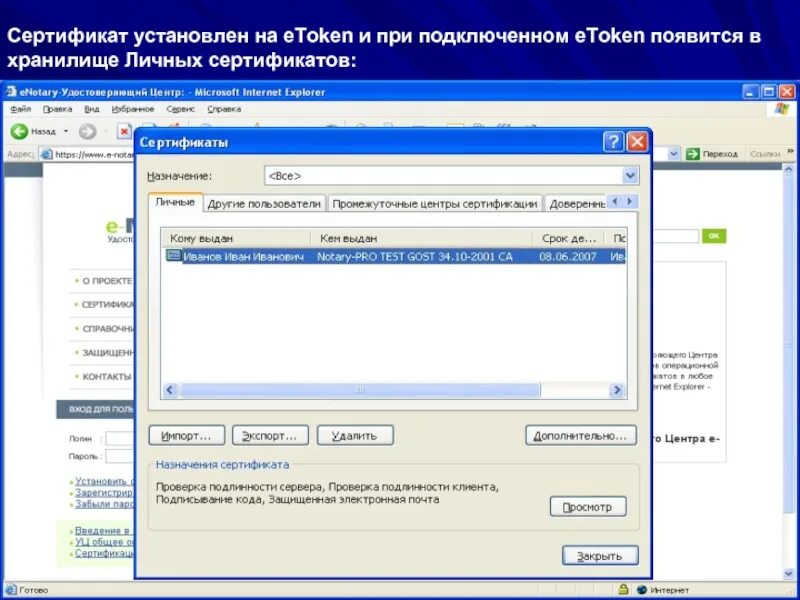Click the Back arrow icon in Internet Explorer
The image size is (800, 600).
(19, 132)
